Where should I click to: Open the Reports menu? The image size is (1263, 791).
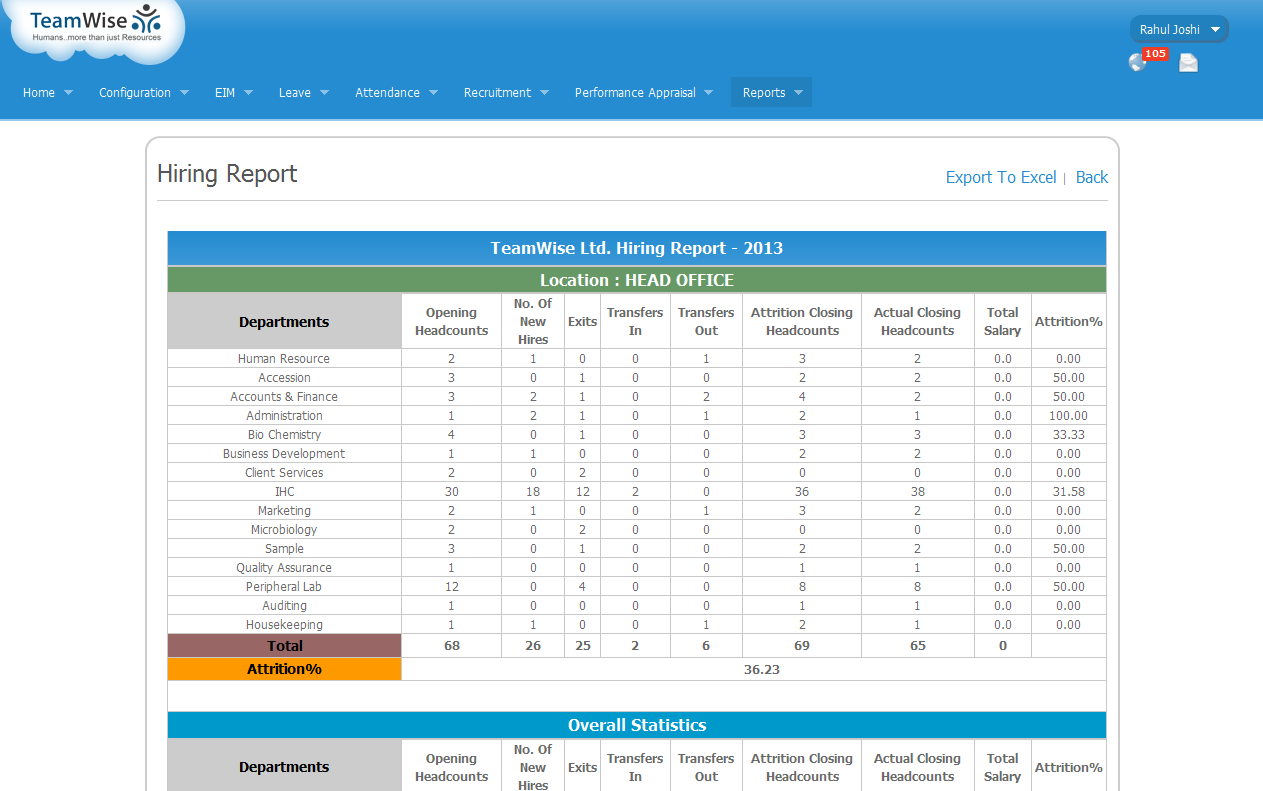click(772, 92)
